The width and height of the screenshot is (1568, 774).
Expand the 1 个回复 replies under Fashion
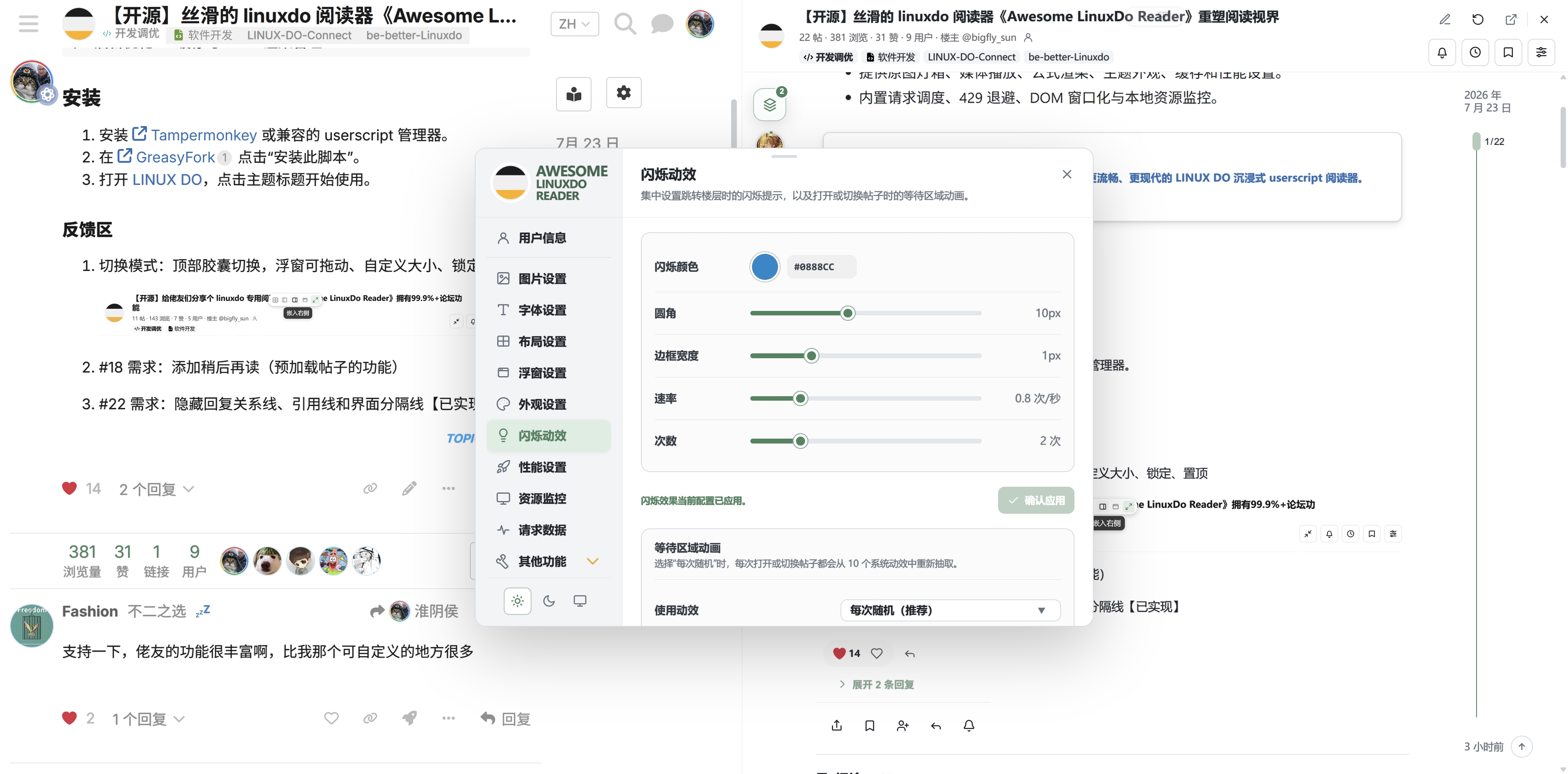coord(148,719)
